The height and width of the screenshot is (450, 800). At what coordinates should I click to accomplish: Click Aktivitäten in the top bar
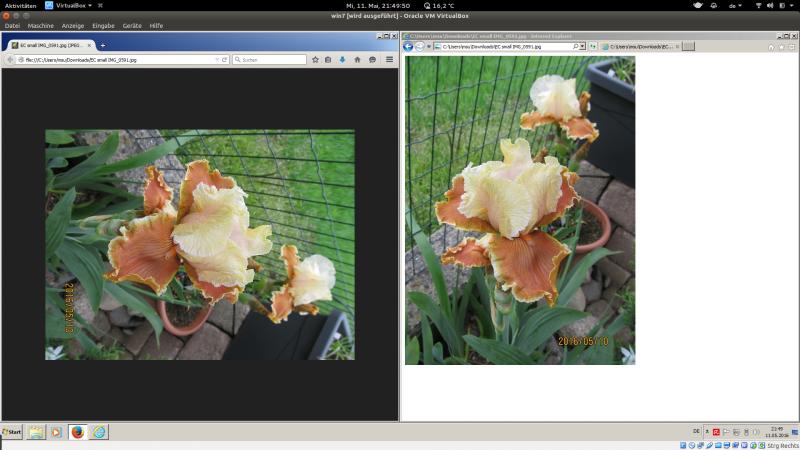click(x=20, y=5)
